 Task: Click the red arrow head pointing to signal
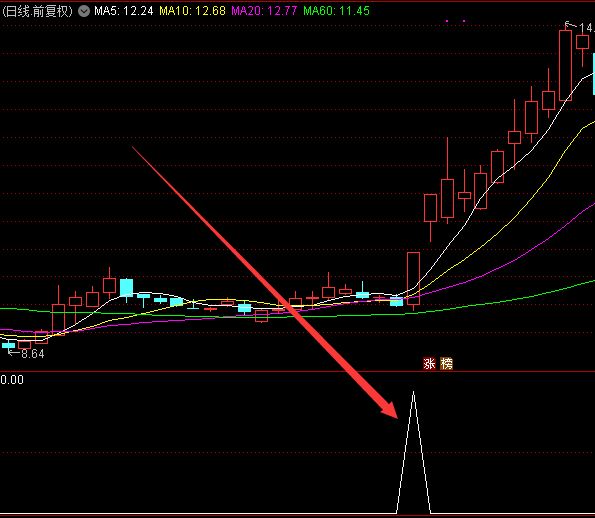click(390, 410)
